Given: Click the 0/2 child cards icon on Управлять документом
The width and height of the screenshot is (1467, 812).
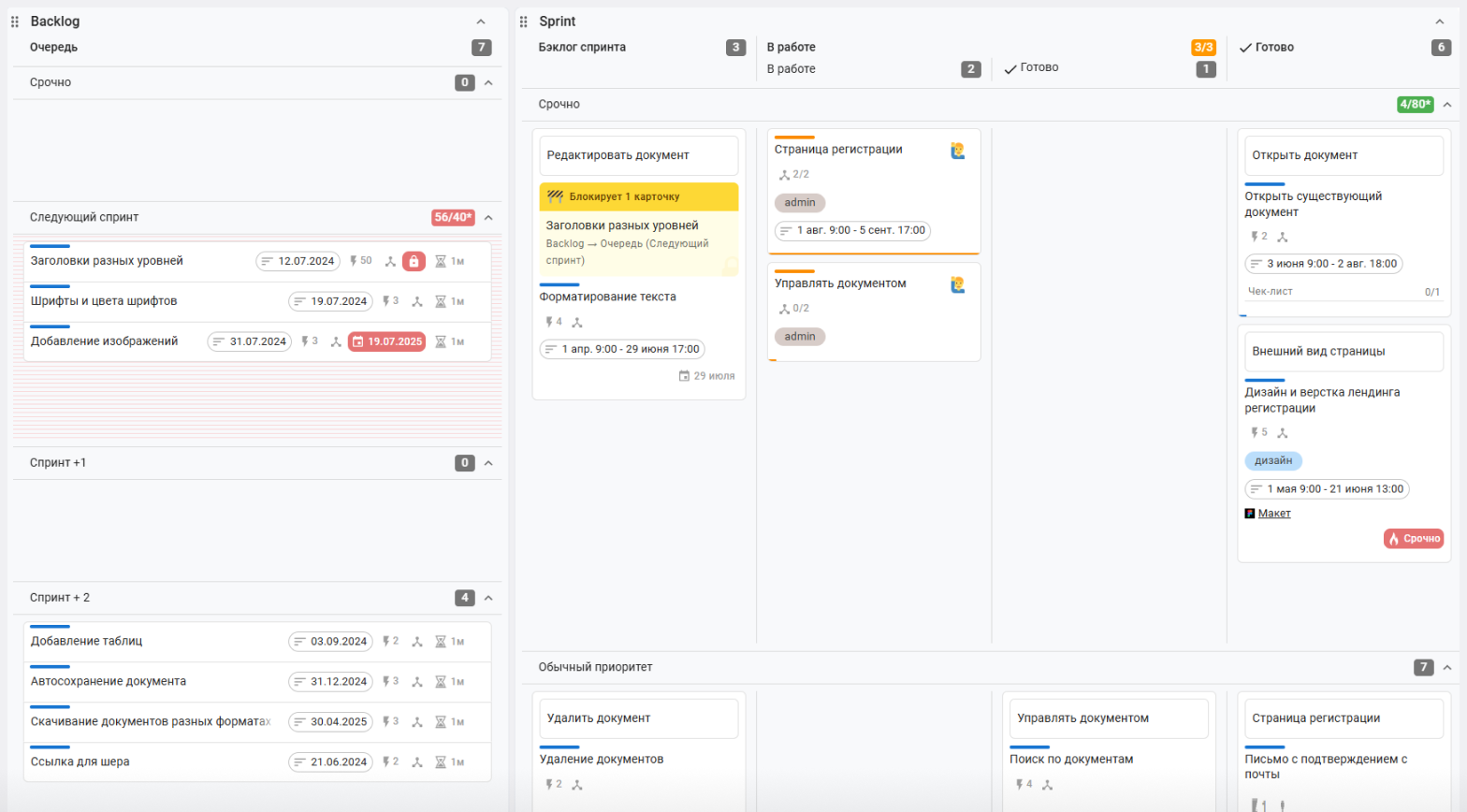Looking at the screenshot, I should 784,309.
